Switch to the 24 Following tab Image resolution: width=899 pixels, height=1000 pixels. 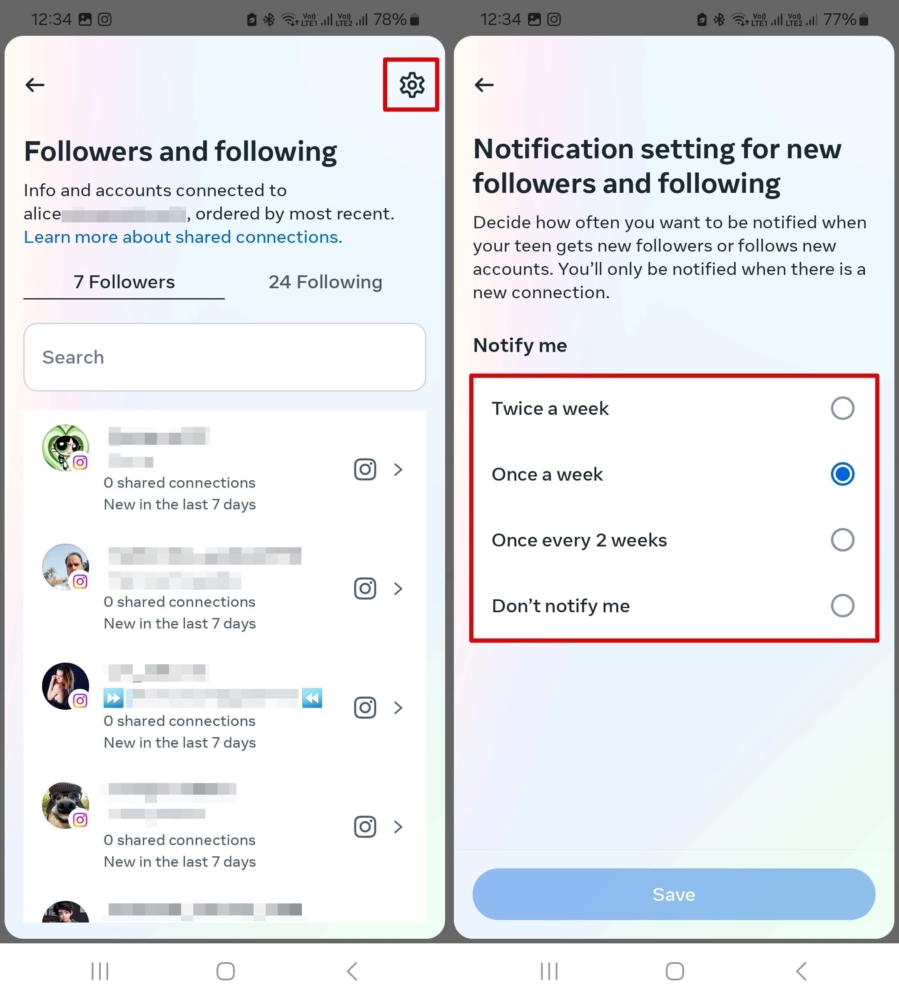point(324,282)
